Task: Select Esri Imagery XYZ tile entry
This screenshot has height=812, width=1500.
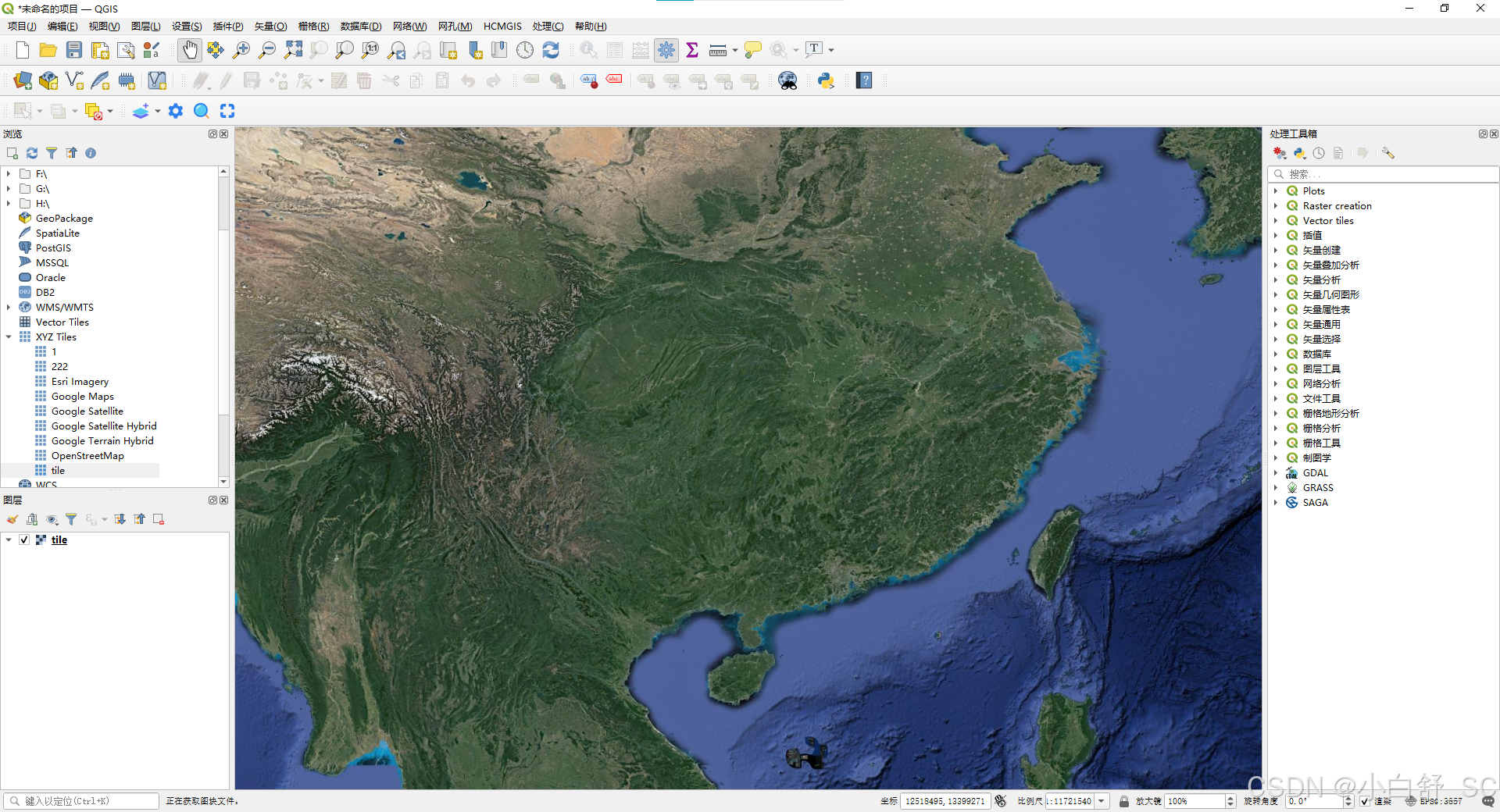Action: (80, 381)
